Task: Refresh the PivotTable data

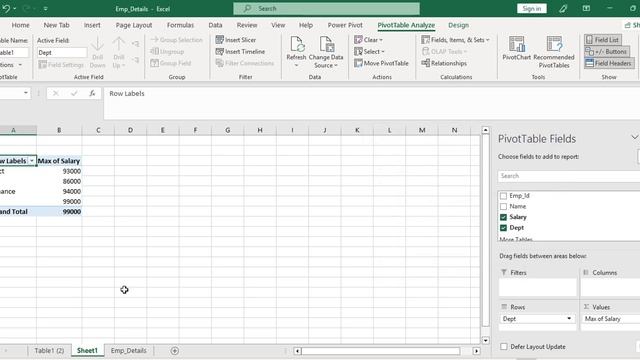Action: point(296,52)
